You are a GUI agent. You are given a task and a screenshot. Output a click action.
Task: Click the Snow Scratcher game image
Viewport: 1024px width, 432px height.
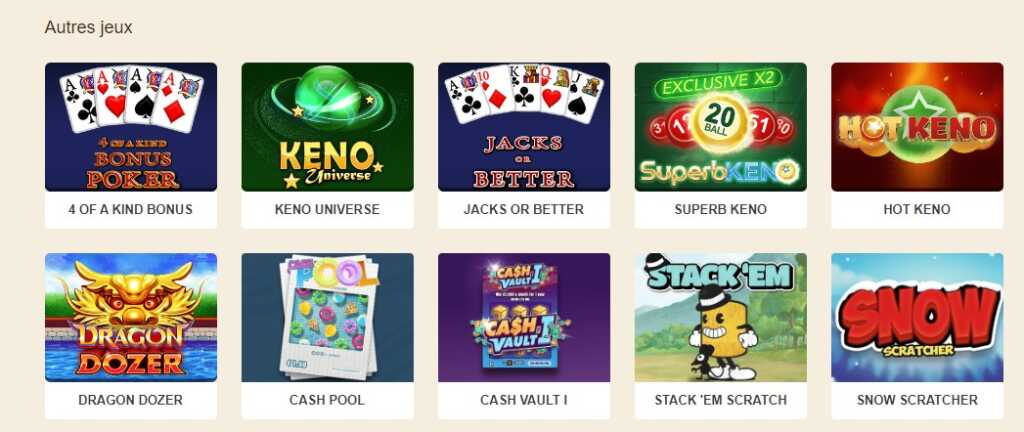point(917,317)
